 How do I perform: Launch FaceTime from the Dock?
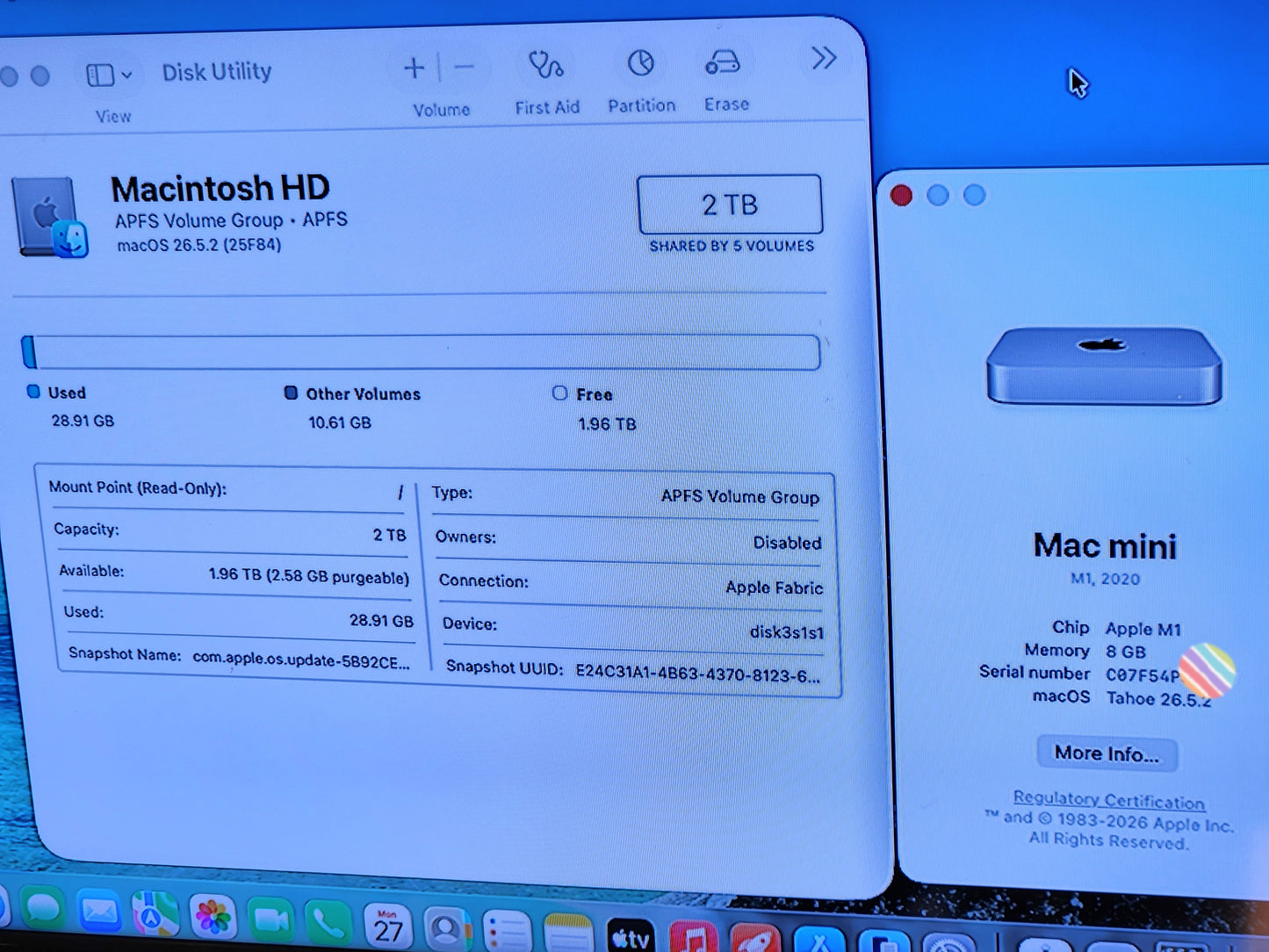[270, 921]
